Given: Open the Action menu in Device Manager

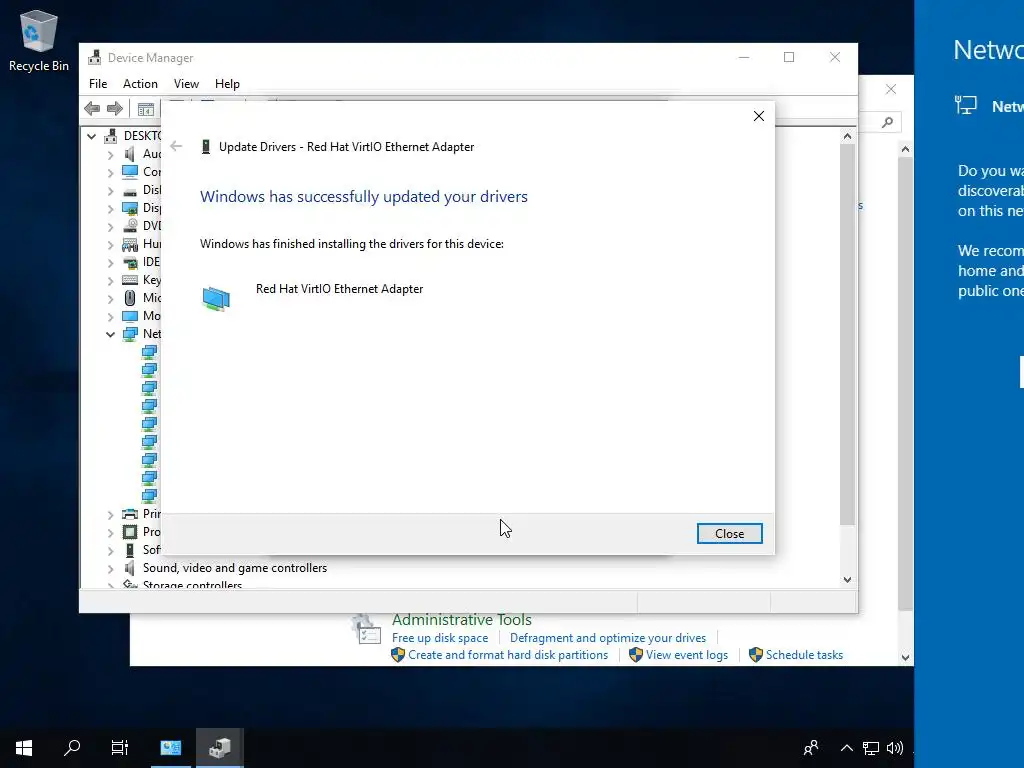Looking at the screenshot, I should [140, 84].
